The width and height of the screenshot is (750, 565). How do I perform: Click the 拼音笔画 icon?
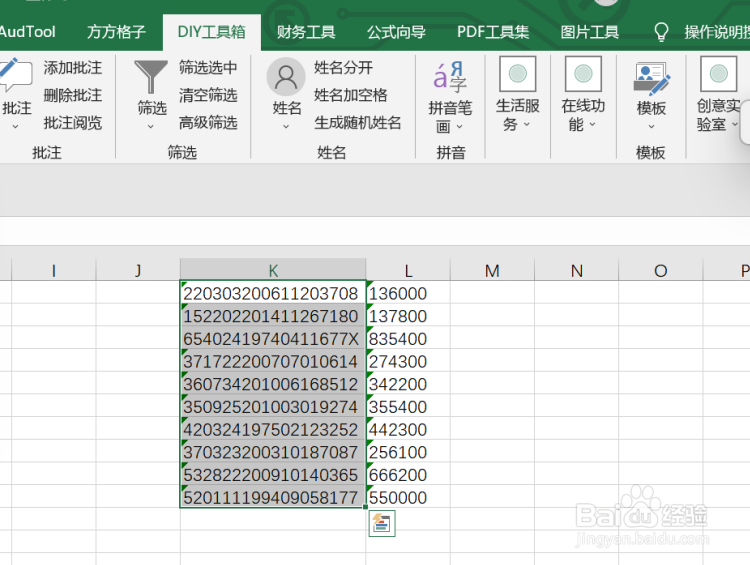(450, 77)
